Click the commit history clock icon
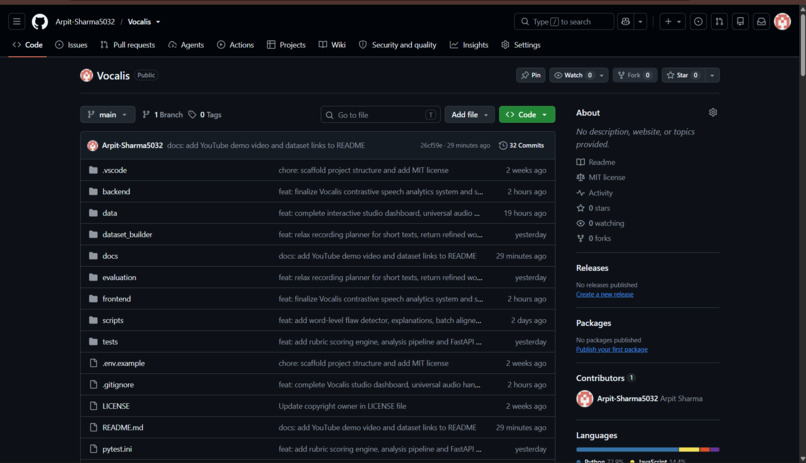806x463 pixels. (503, 145)
